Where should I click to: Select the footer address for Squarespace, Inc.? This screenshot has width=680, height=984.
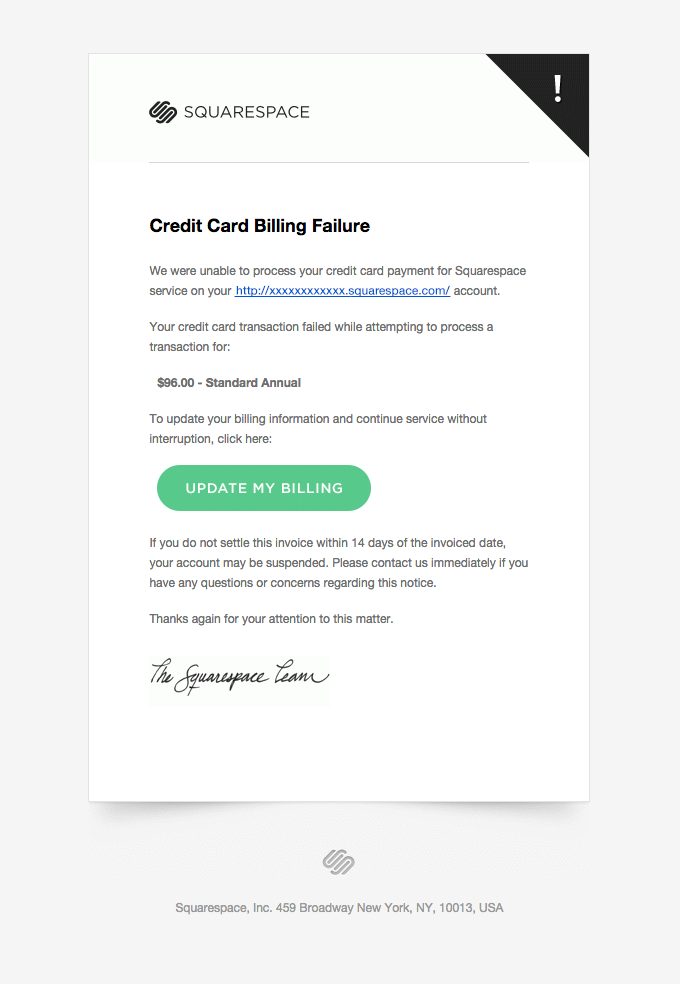pyautogui.click(x=339, y=907)
